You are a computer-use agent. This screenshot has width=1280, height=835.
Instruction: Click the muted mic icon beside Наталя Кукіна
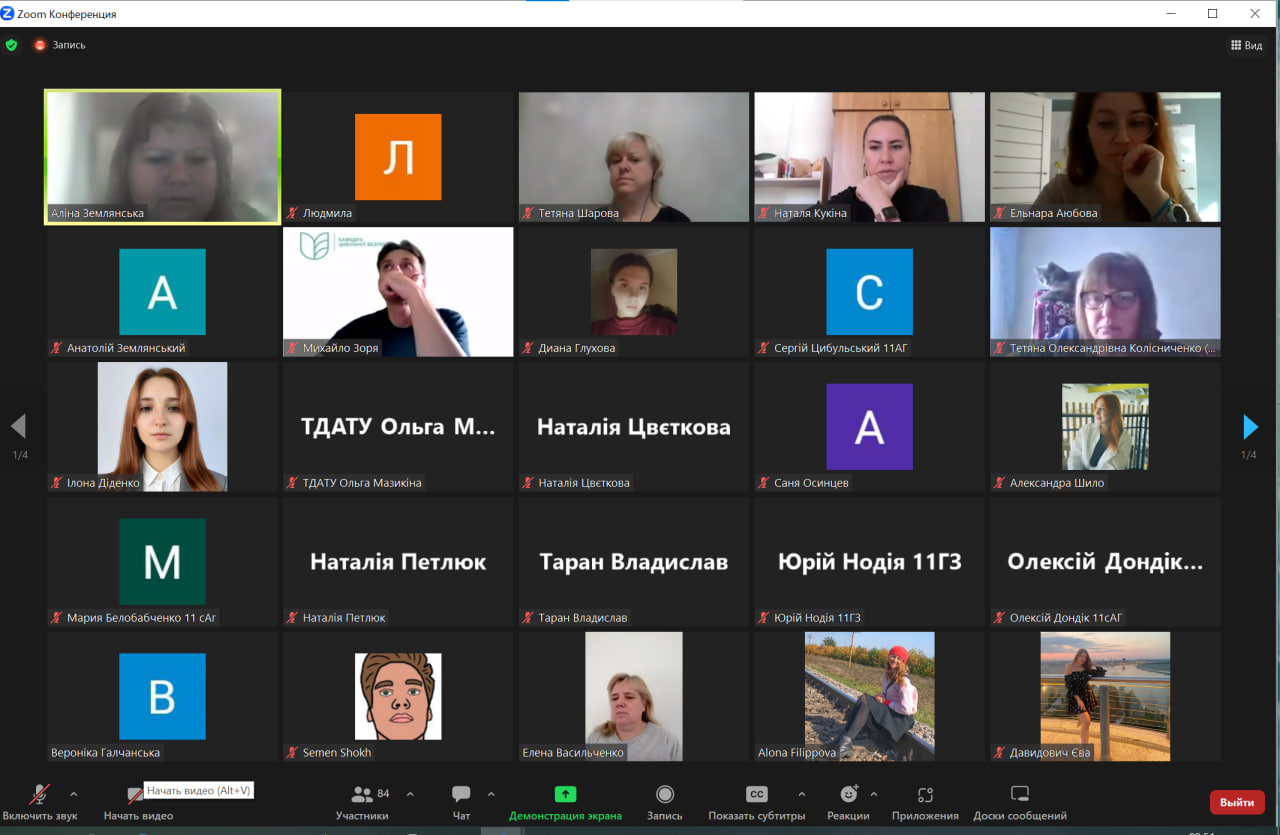765,213
